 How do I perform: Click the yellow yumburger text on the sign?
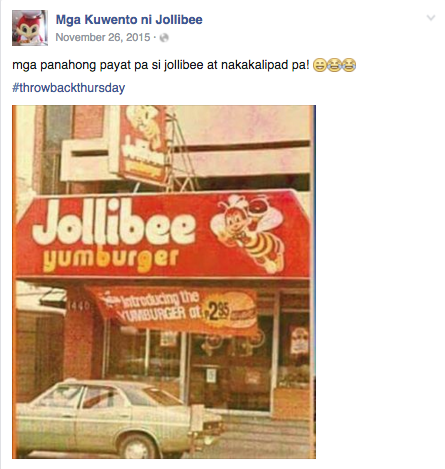click(x=111, y=260)
